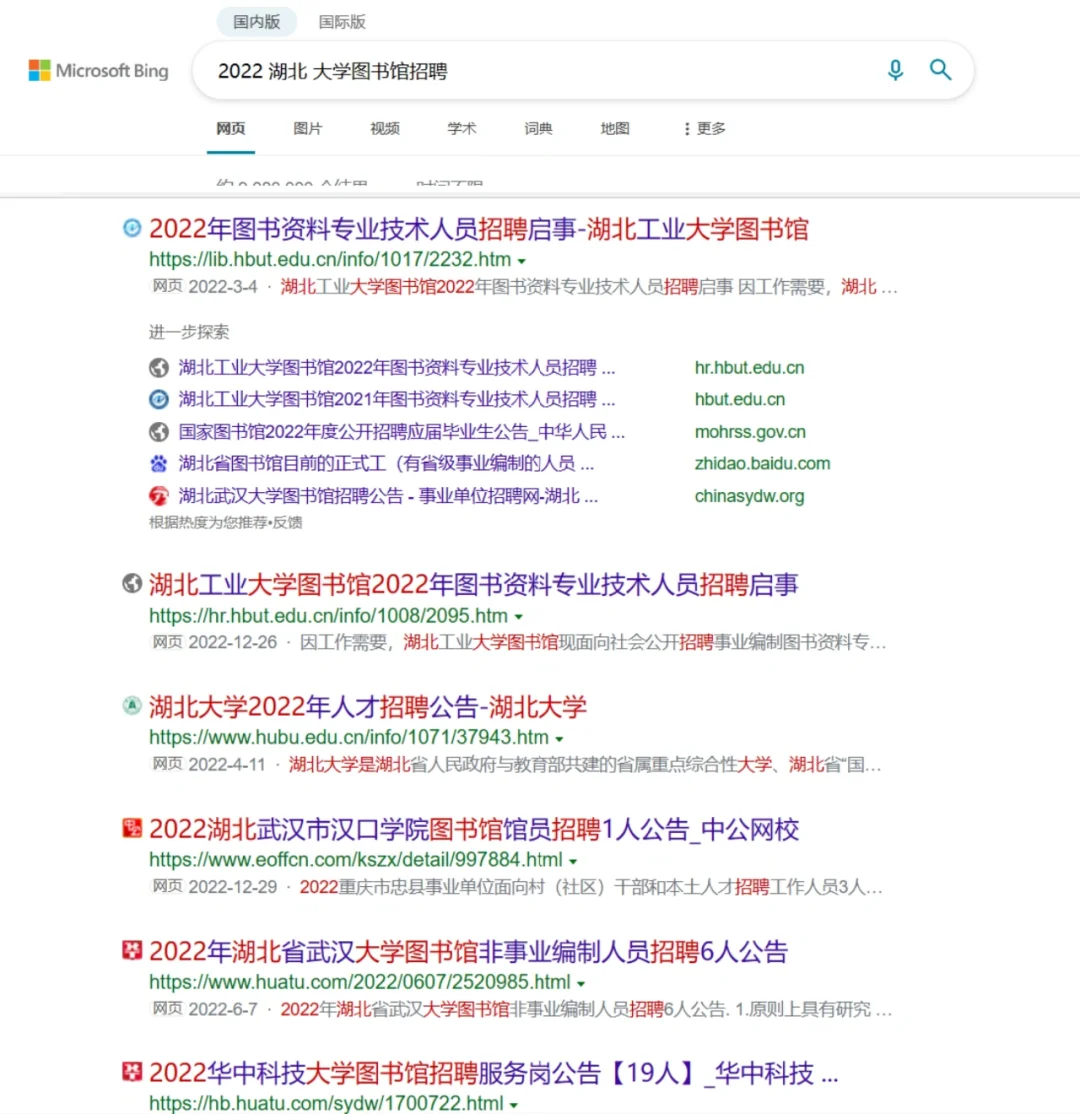
Task: Click favicon of hbut.edu.cn 2021年 suggestion row
Action: click(158, 399)
